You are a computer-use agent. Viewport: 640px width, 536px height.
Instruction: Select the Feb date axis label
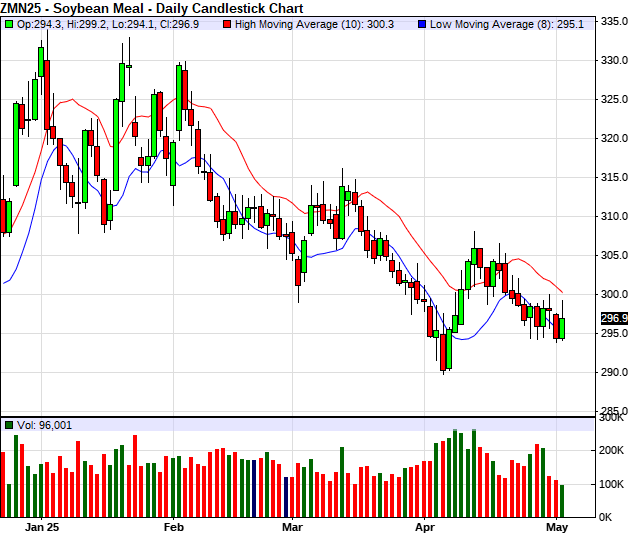[x=173, y=525]
